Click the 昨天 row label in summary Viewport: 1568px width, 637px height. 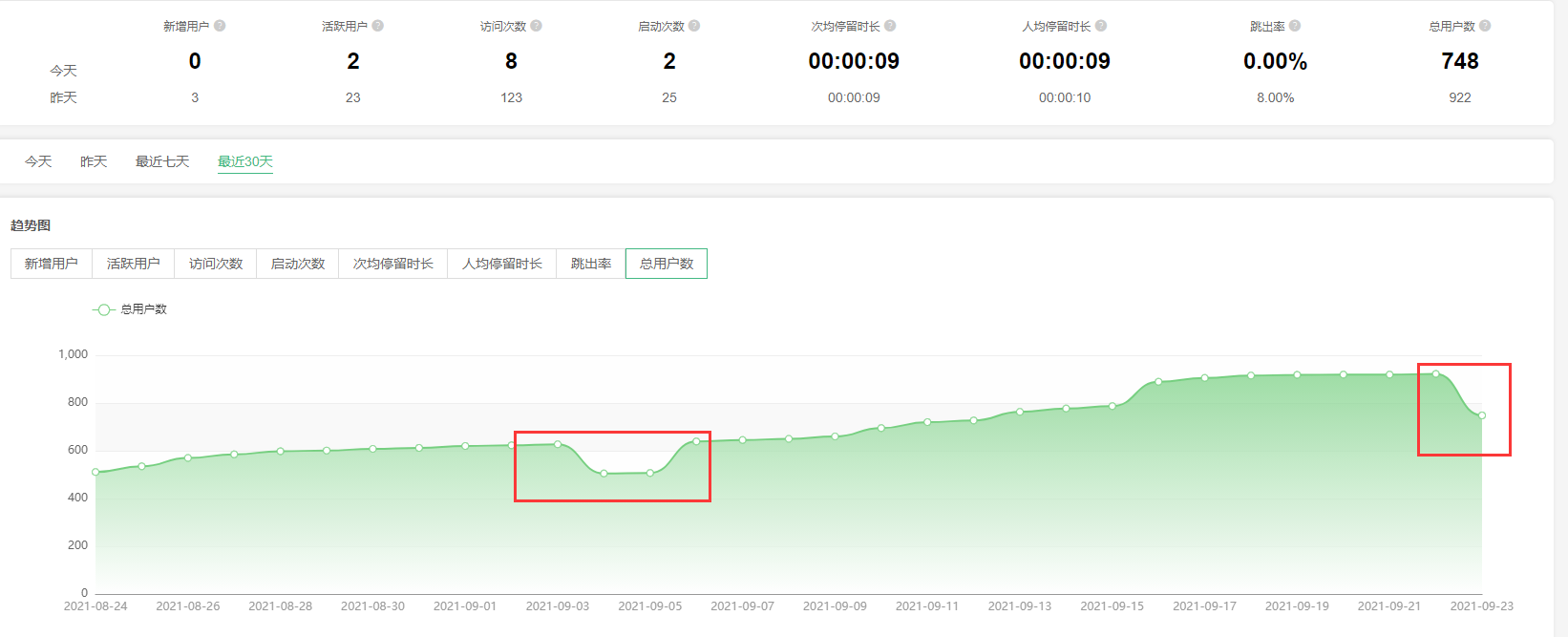click(63, 97)
